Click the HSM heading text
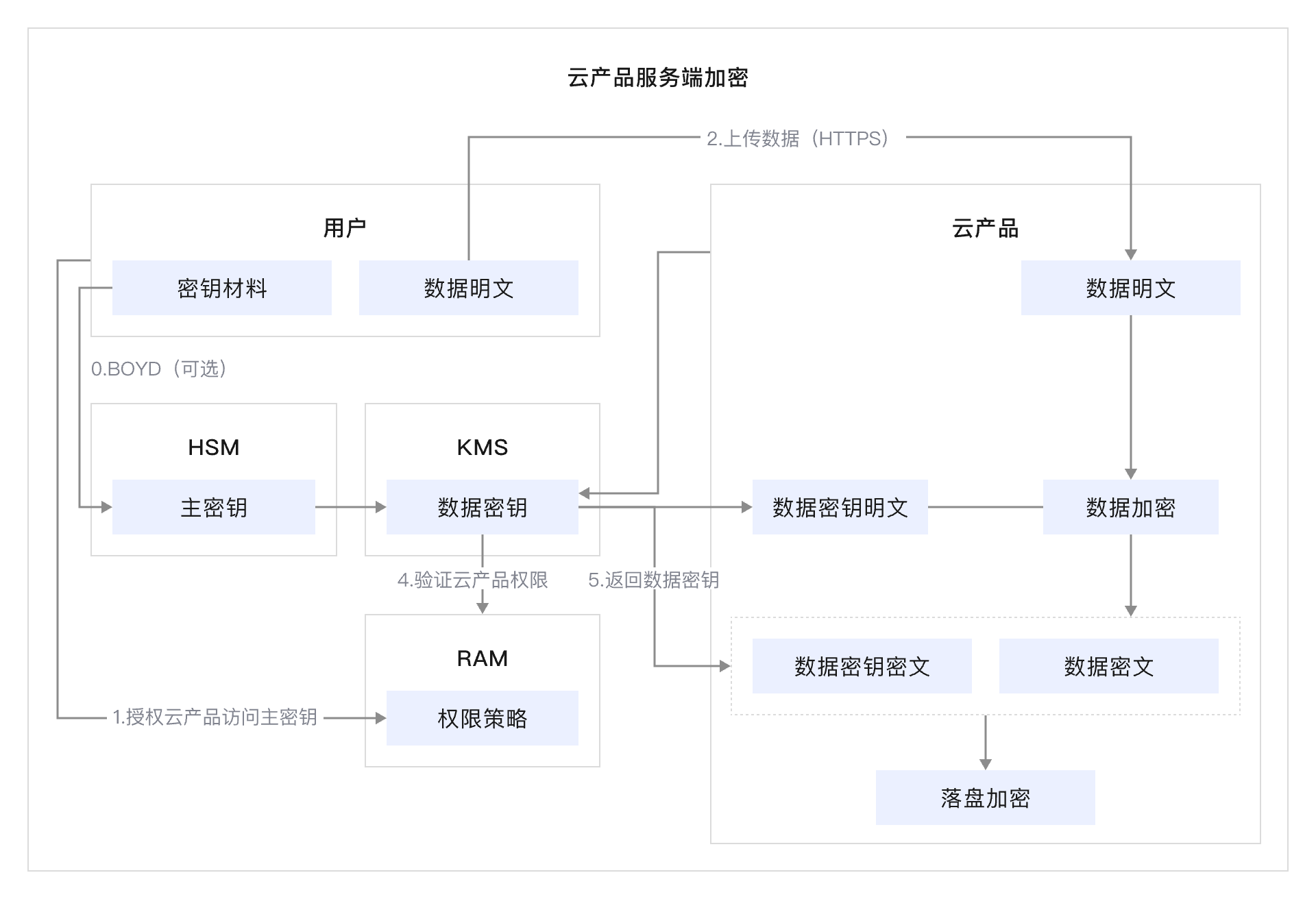The height and width of the screenshot is (899, 1316). click(213, 447)
